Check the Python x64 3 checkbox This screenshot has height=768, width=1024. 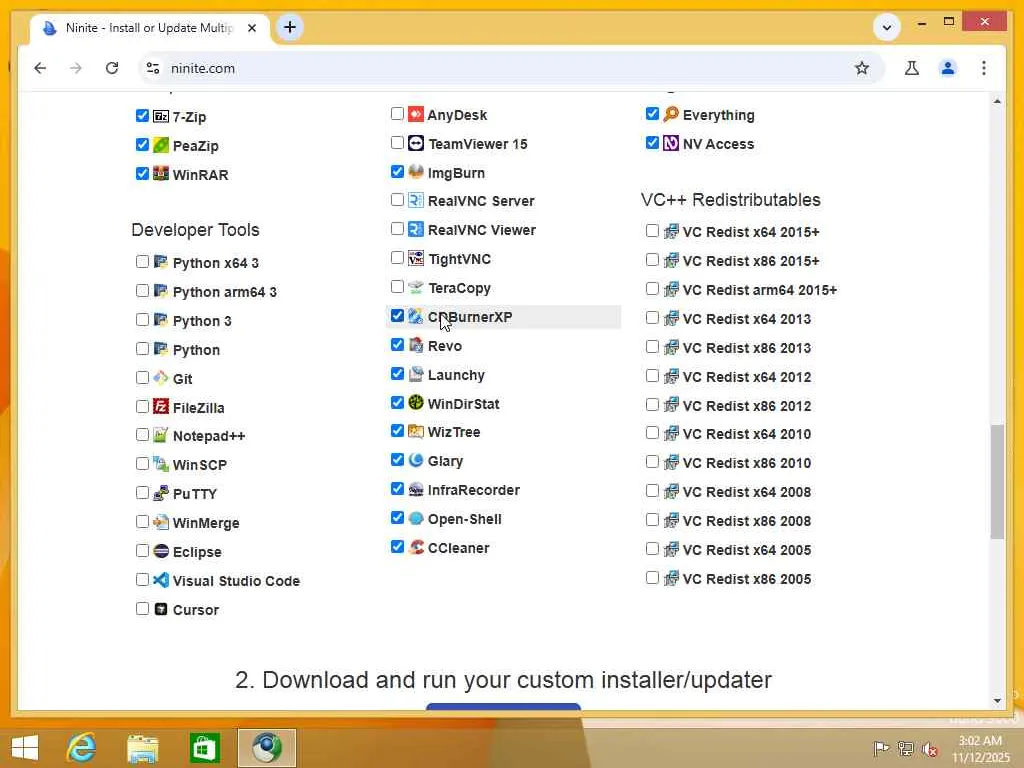coord(142,262)
